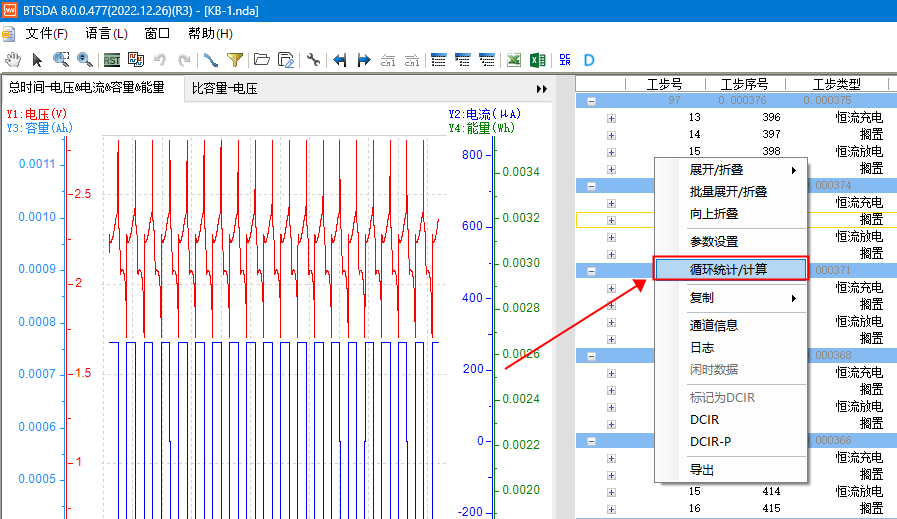Choose DCIR in context menu
This screenshot has height=519, width=897.
click(x=731, y=420)
